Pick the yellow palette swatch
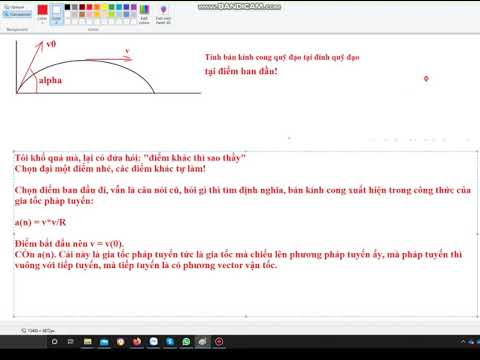 point(104,7)
